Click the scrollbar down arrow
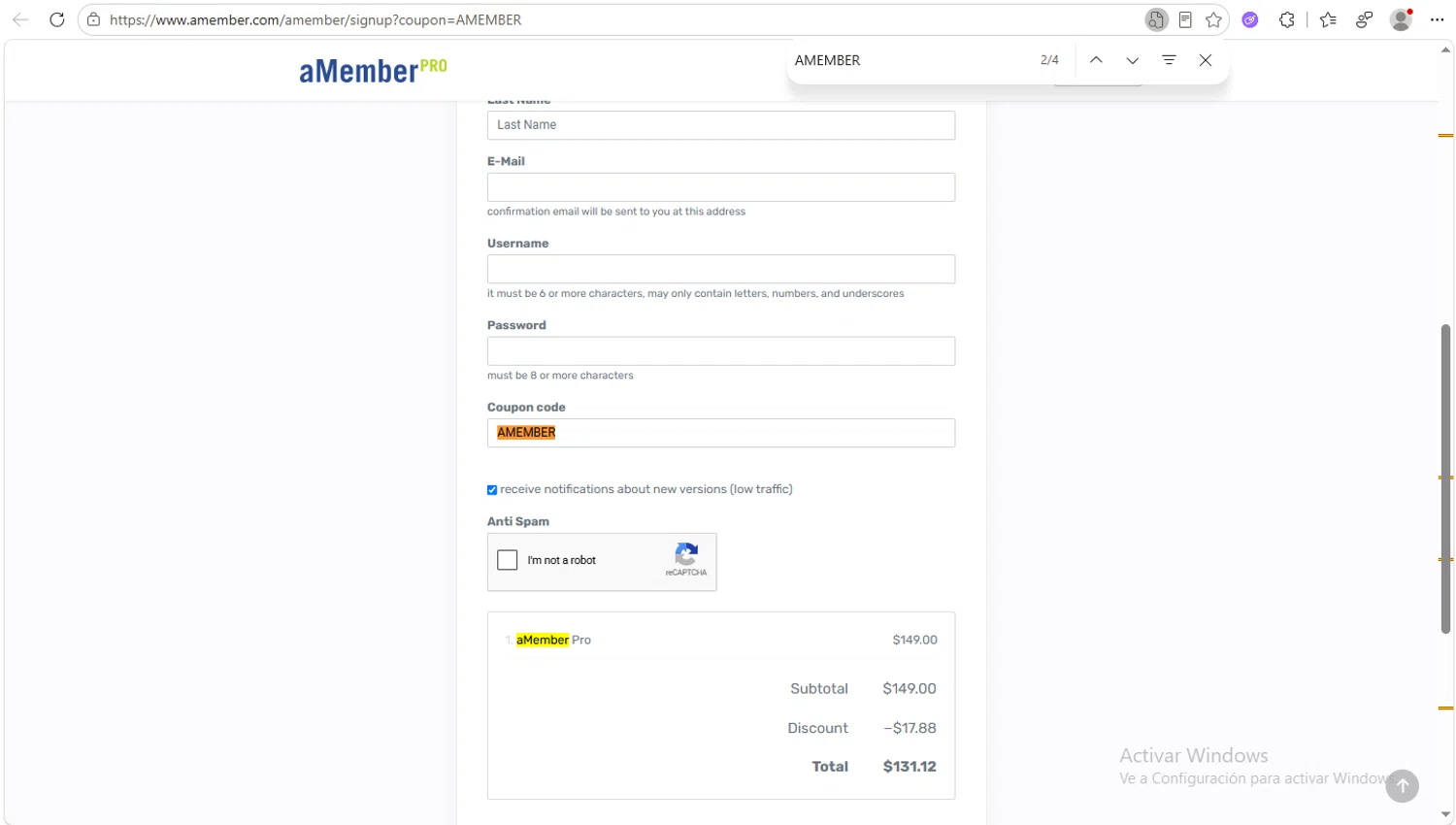 [x=1445, y=815]
